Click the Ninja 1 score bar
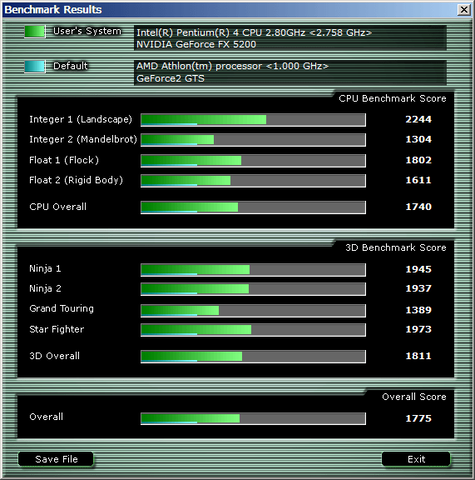This screenshot has width=475, height=480. point(253,270)
